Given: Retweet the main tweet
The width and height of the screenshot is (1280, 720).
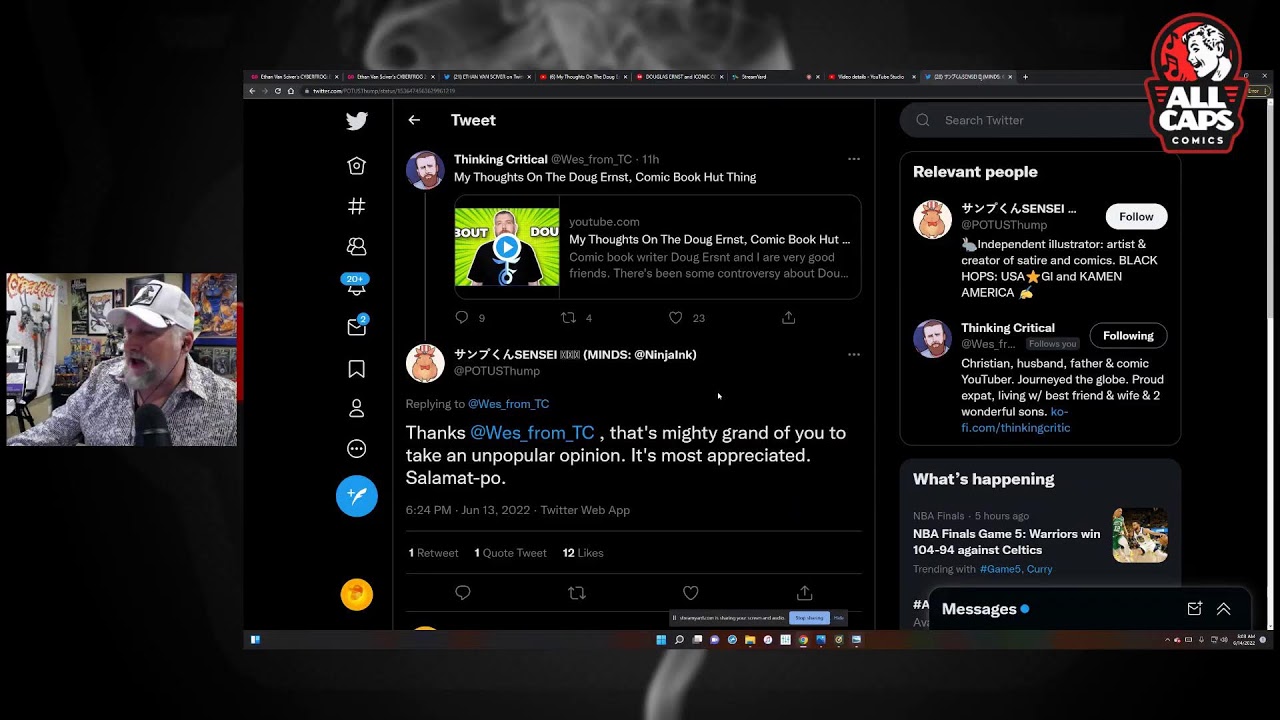Looking at the screenshot, I should tap(576, 593).
